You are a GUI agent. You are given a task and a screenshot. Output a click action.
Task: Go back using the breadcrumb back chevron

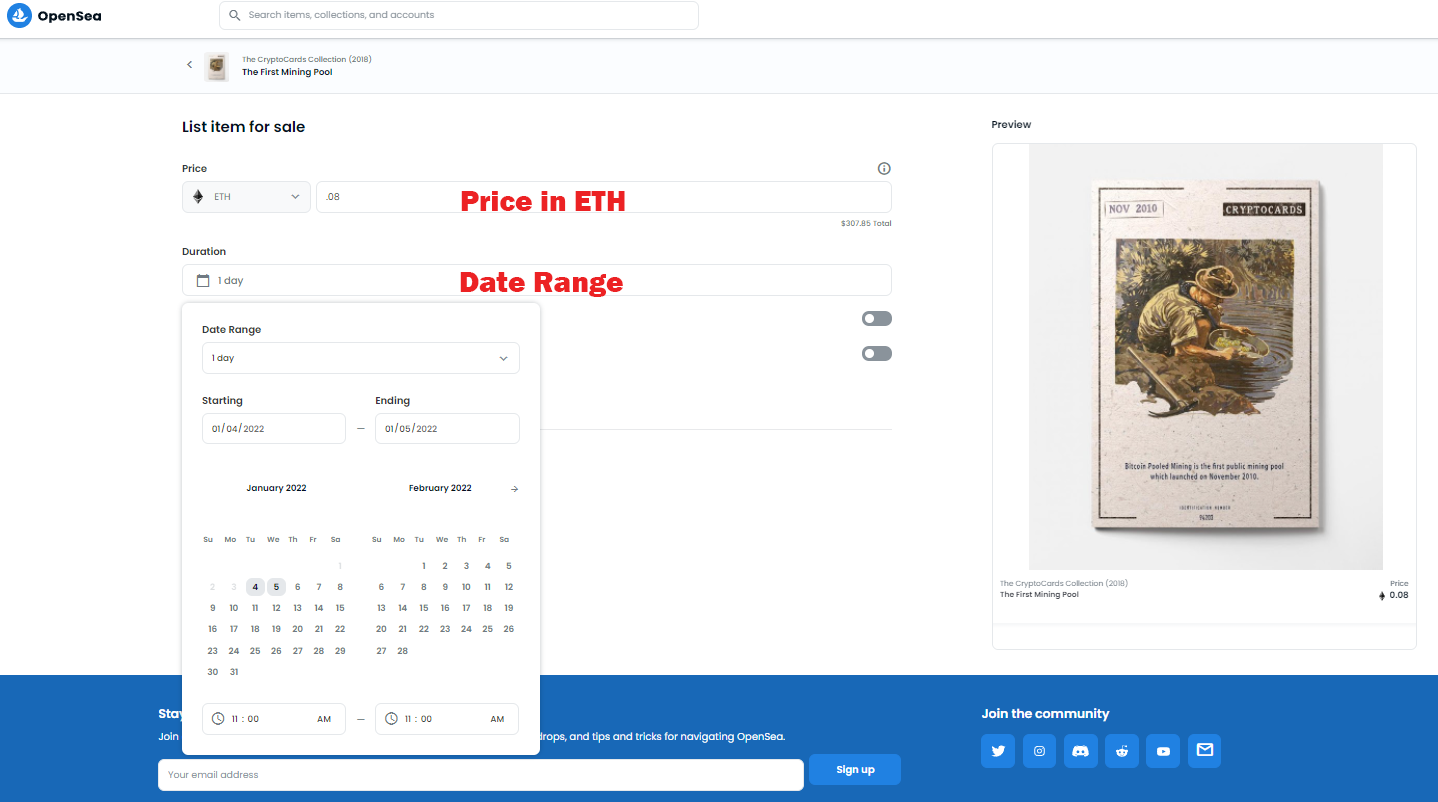click(x=189, y=64)
